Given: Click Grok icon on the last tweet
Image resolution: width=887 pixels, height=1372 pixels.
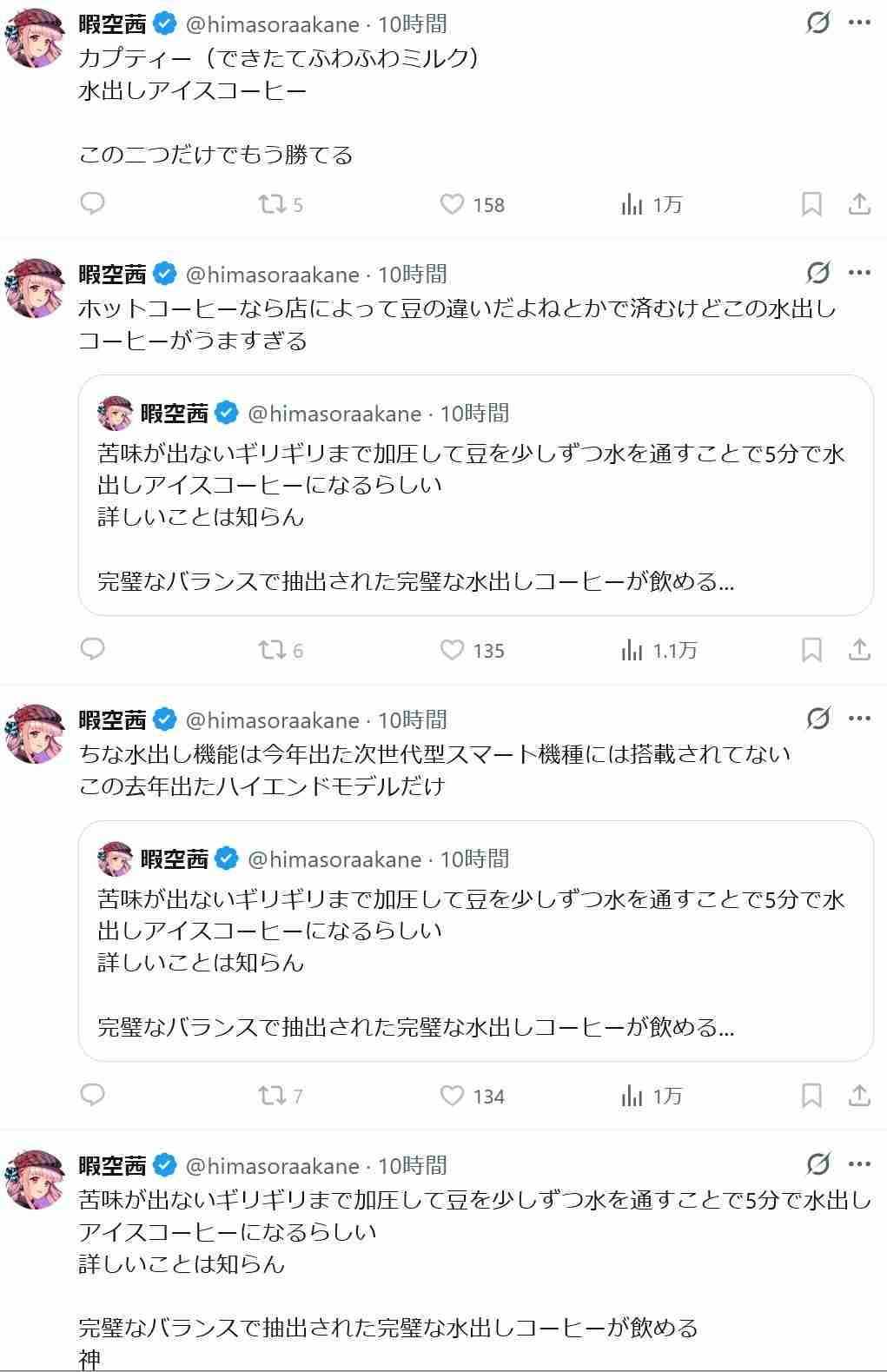Looking at the screenshot, I should pos(817,1164).
